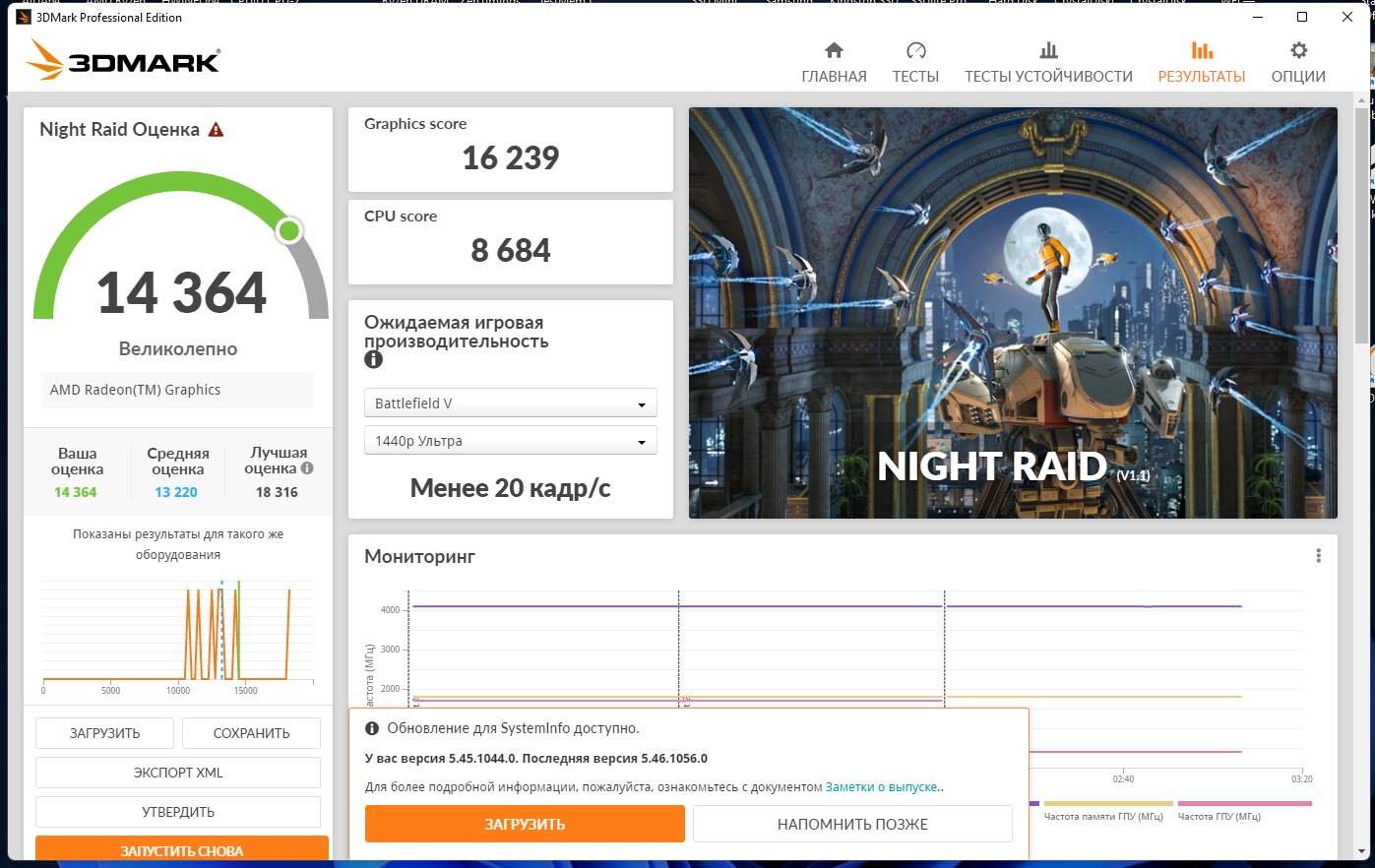1375x868 pixels.
Task: Click the version 5.45.1044.0 update message
Action: point(536,759)
